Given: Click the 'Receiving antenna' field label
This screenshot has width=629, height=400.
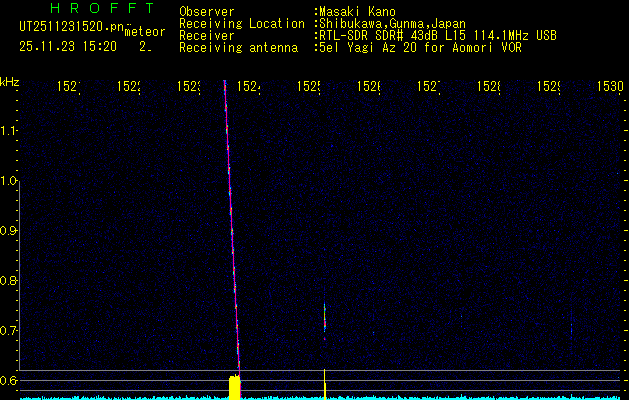Looking at the screenshot, I should [238, 48].
